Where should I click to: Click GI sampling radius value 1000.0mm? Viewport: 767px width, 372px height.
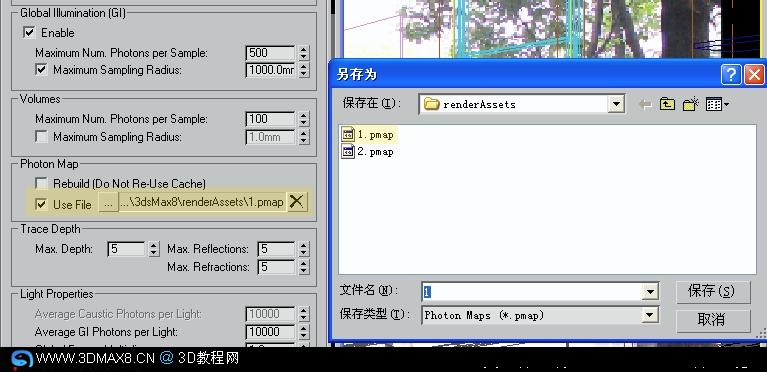(271, 70)
